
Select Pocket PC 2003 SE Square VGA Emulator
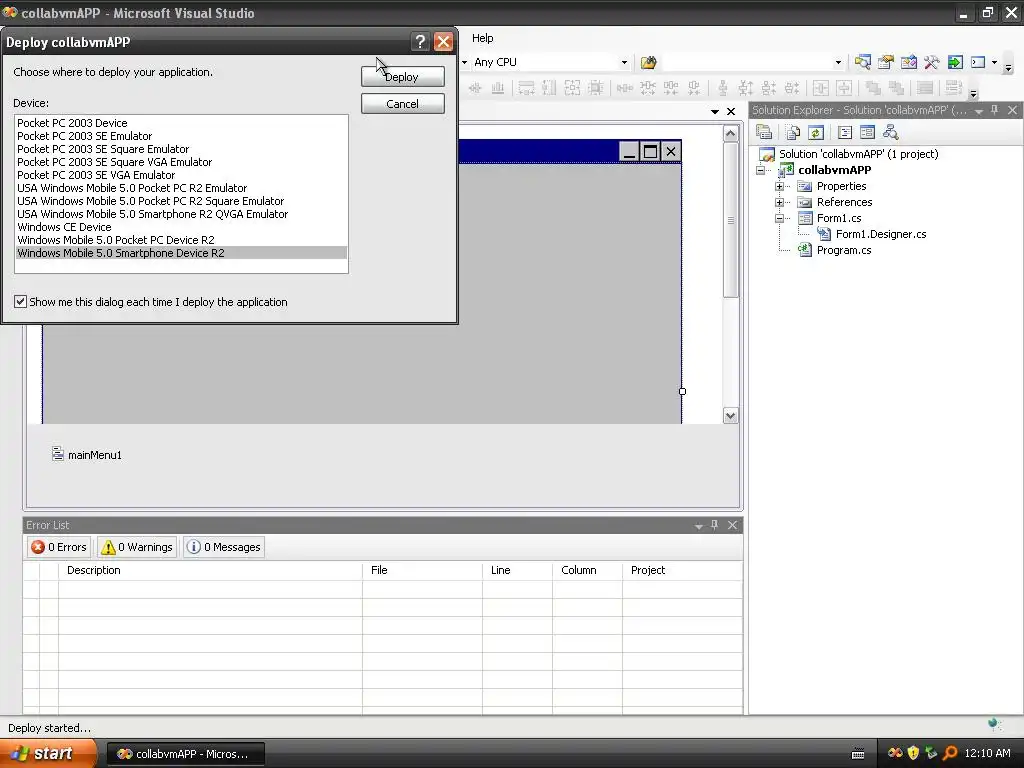point(181,162)
